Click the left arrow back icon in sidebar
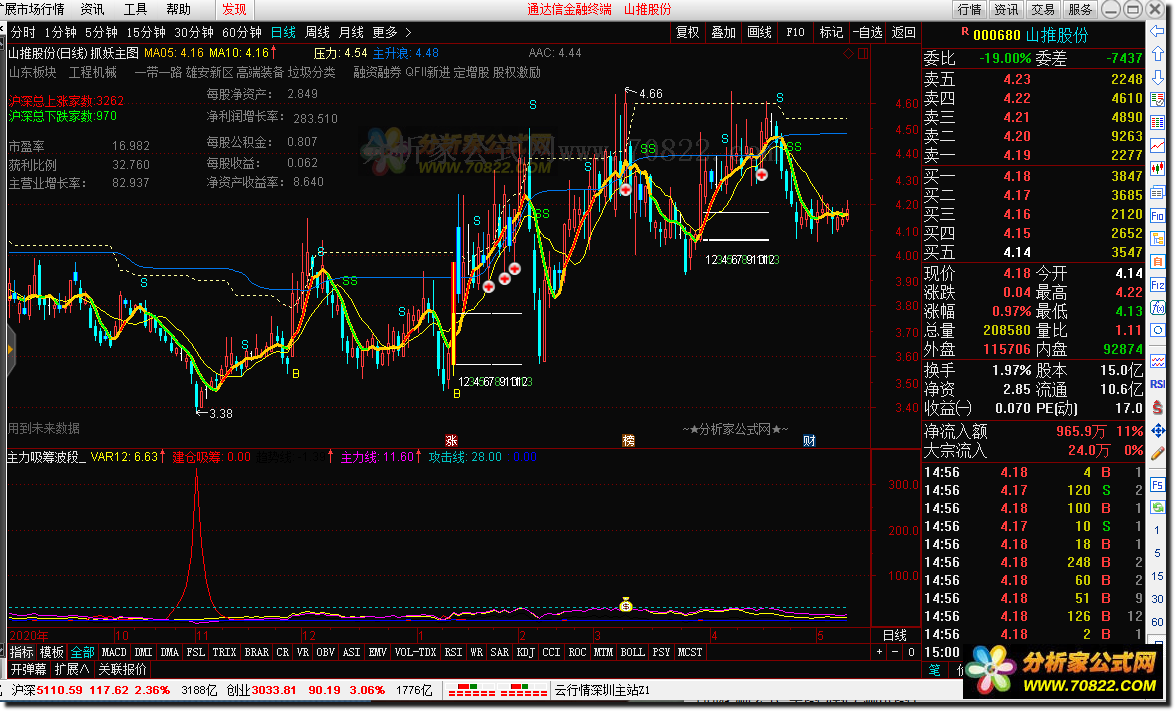 tap(1157, 32)
